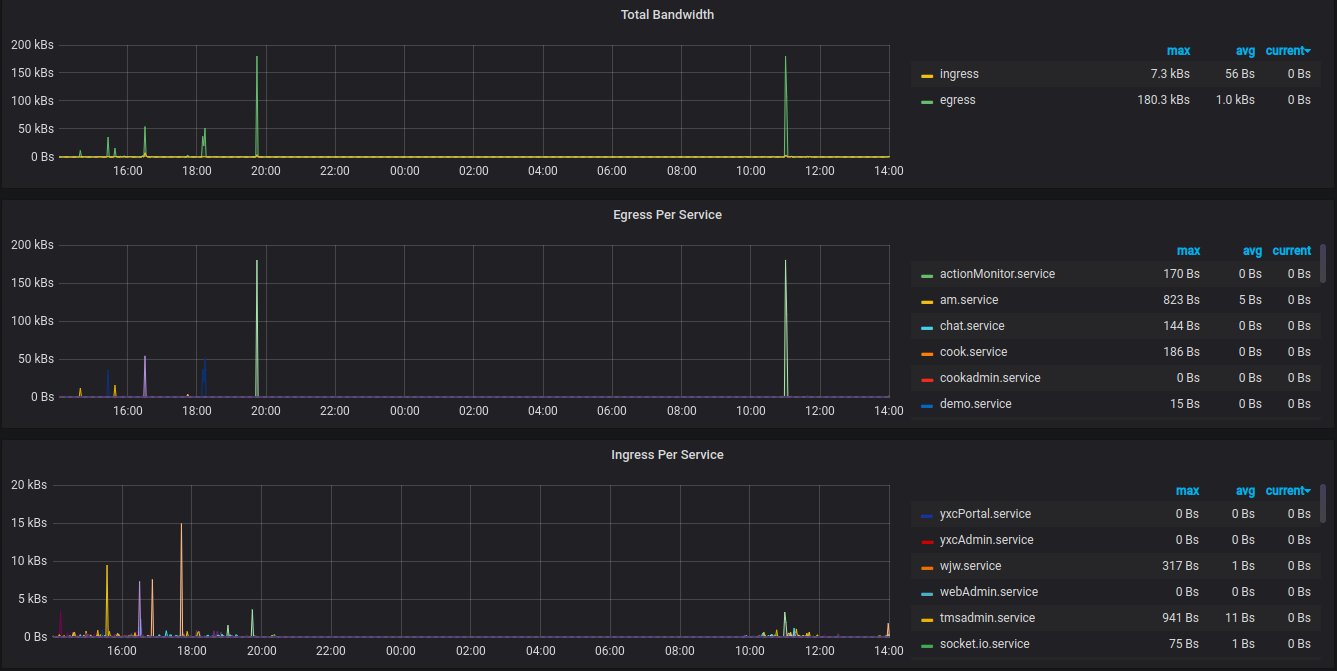The width and height of the screenshot is (1337, 671).
Task: Toggle the tmsadmin.service series in legend
Action: point(987,618)
